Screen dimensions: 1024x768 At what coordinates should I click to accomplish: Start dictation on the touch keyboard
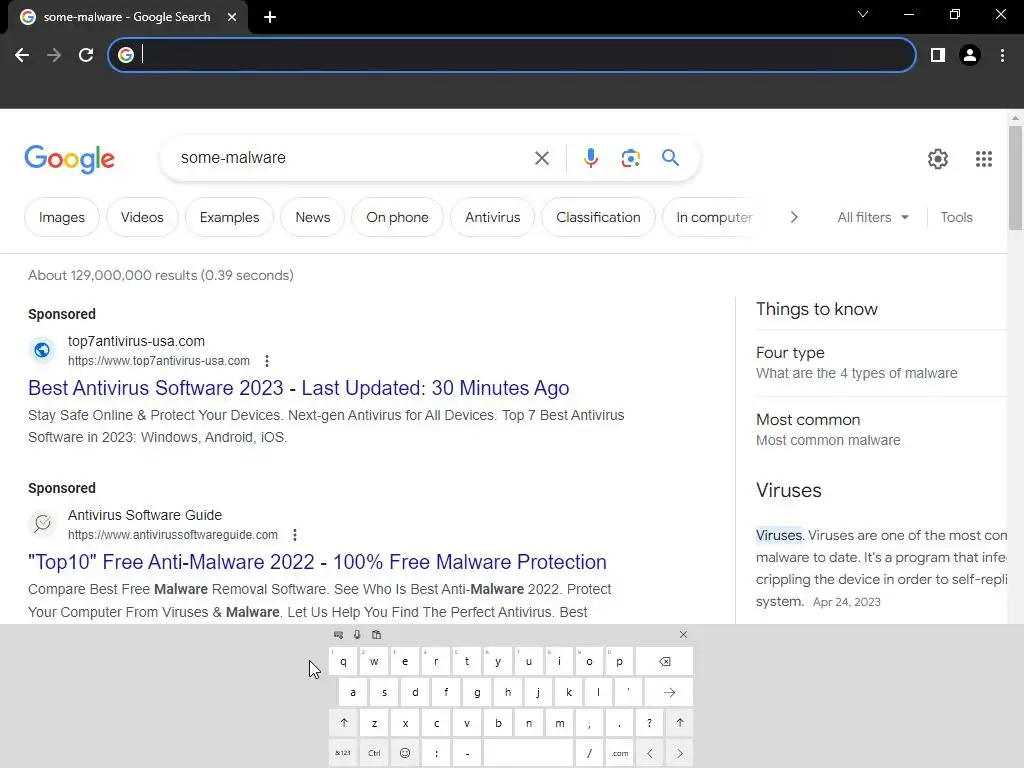click(x=357, y=634)
